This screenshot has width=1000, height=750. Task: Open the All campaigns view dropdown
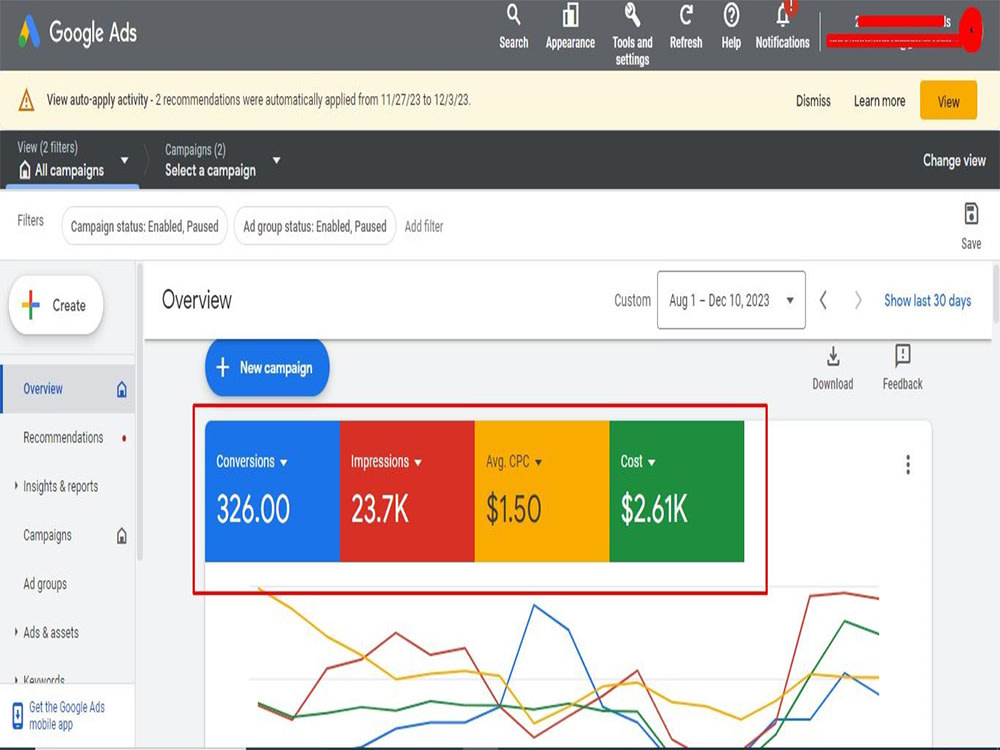[x=73, y=160]
